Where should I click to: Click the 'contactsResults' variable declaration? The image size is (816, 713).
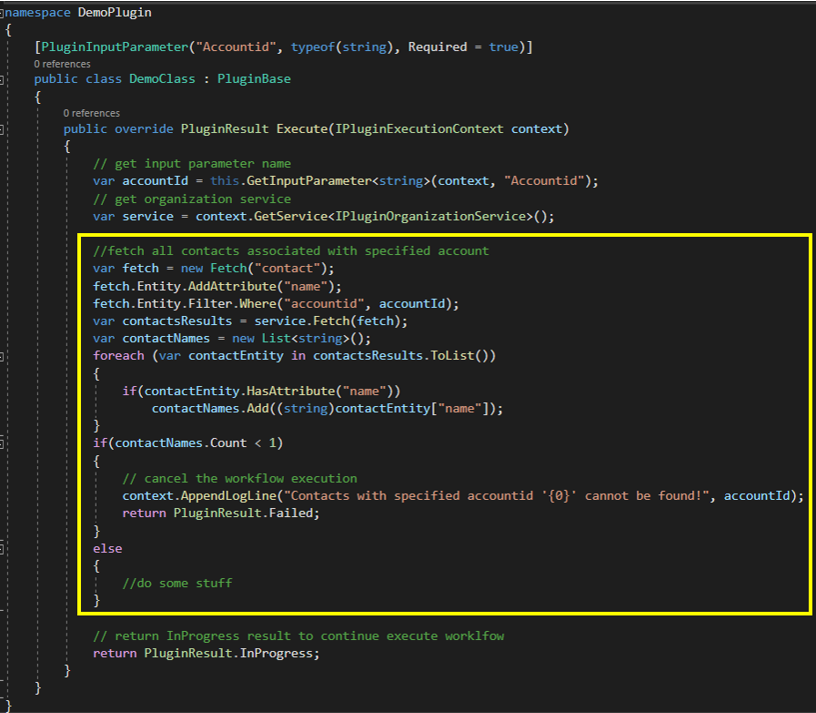coord(177,321)
